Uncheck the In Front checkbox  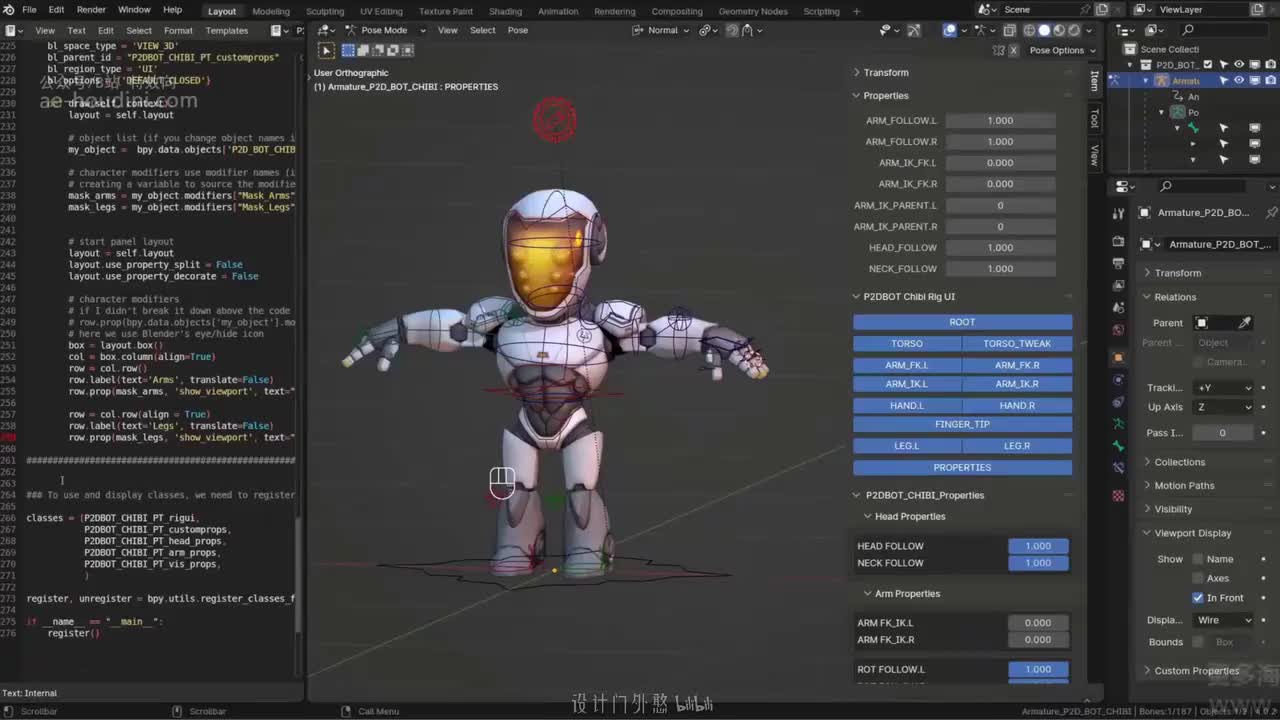point(1197,598)
